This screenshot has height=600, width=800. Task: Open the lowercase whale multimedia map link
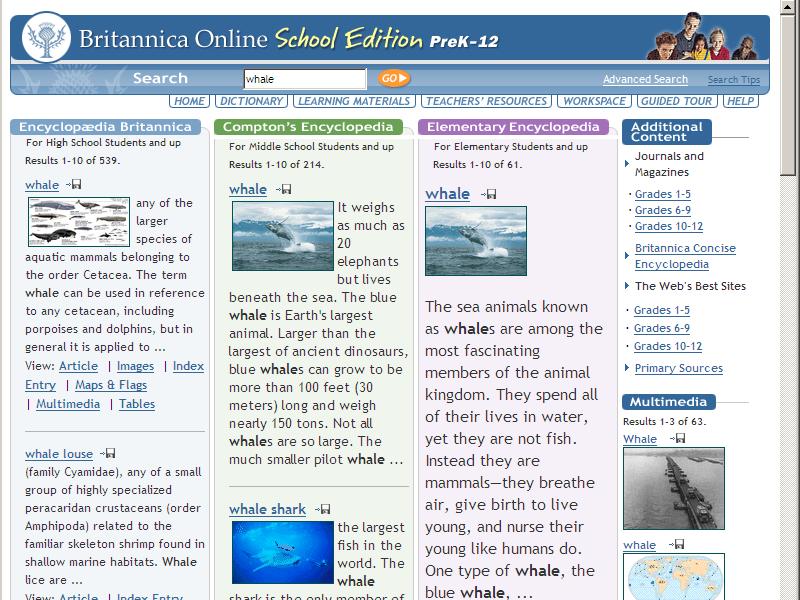[x=639, y=545]
